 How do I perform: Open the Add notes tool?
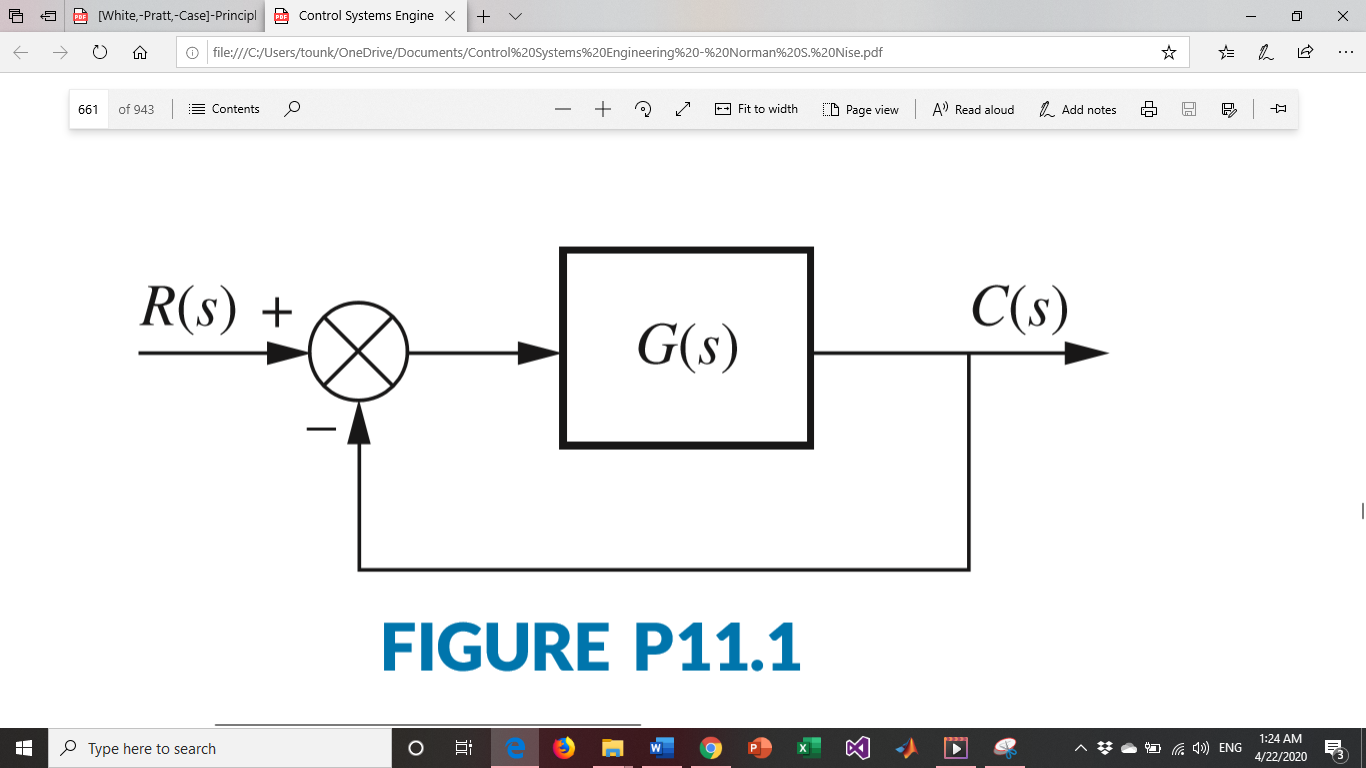tap(1077, 109)
